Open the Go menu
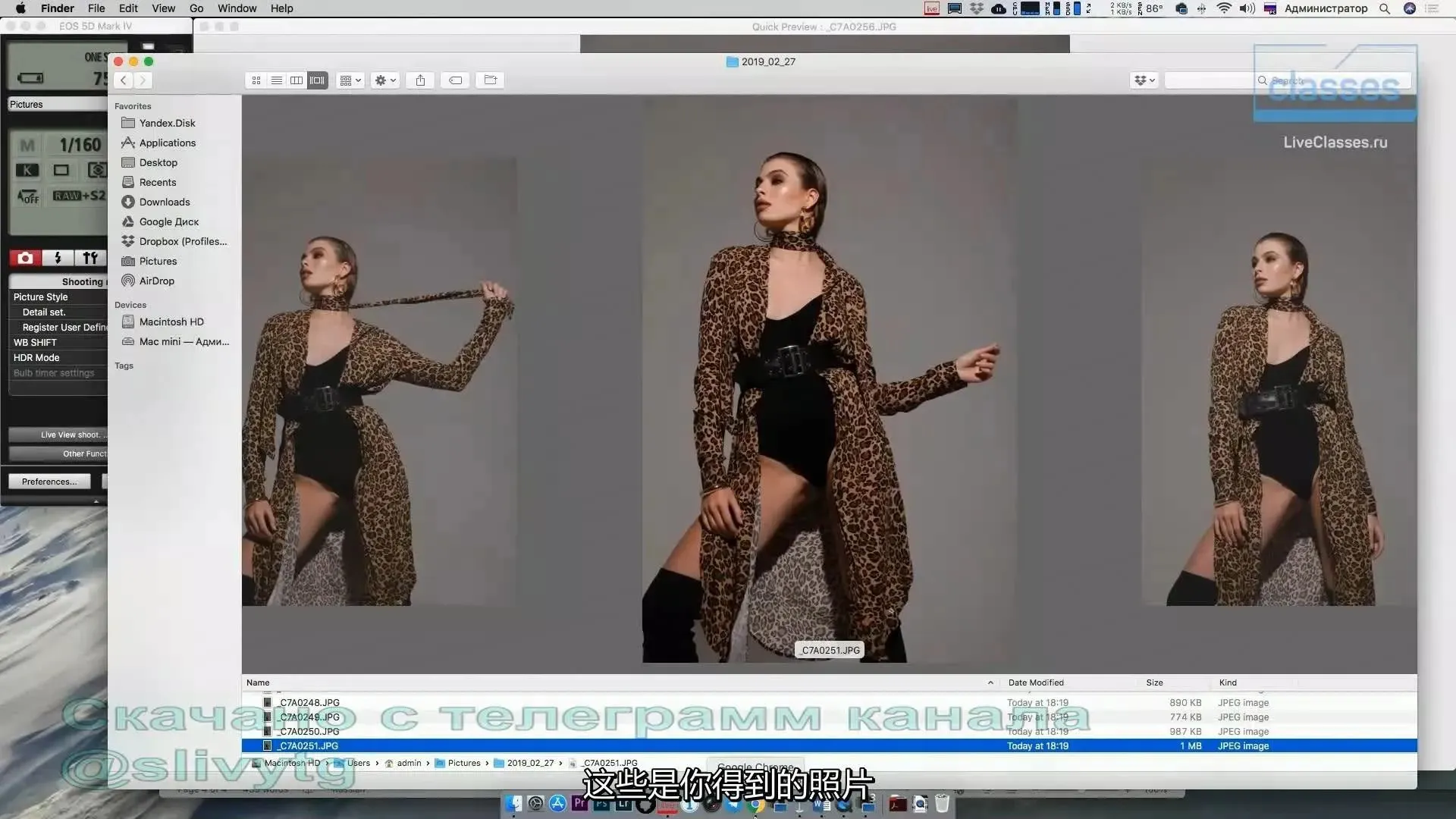1456x819 pixels. pos(196,8)
